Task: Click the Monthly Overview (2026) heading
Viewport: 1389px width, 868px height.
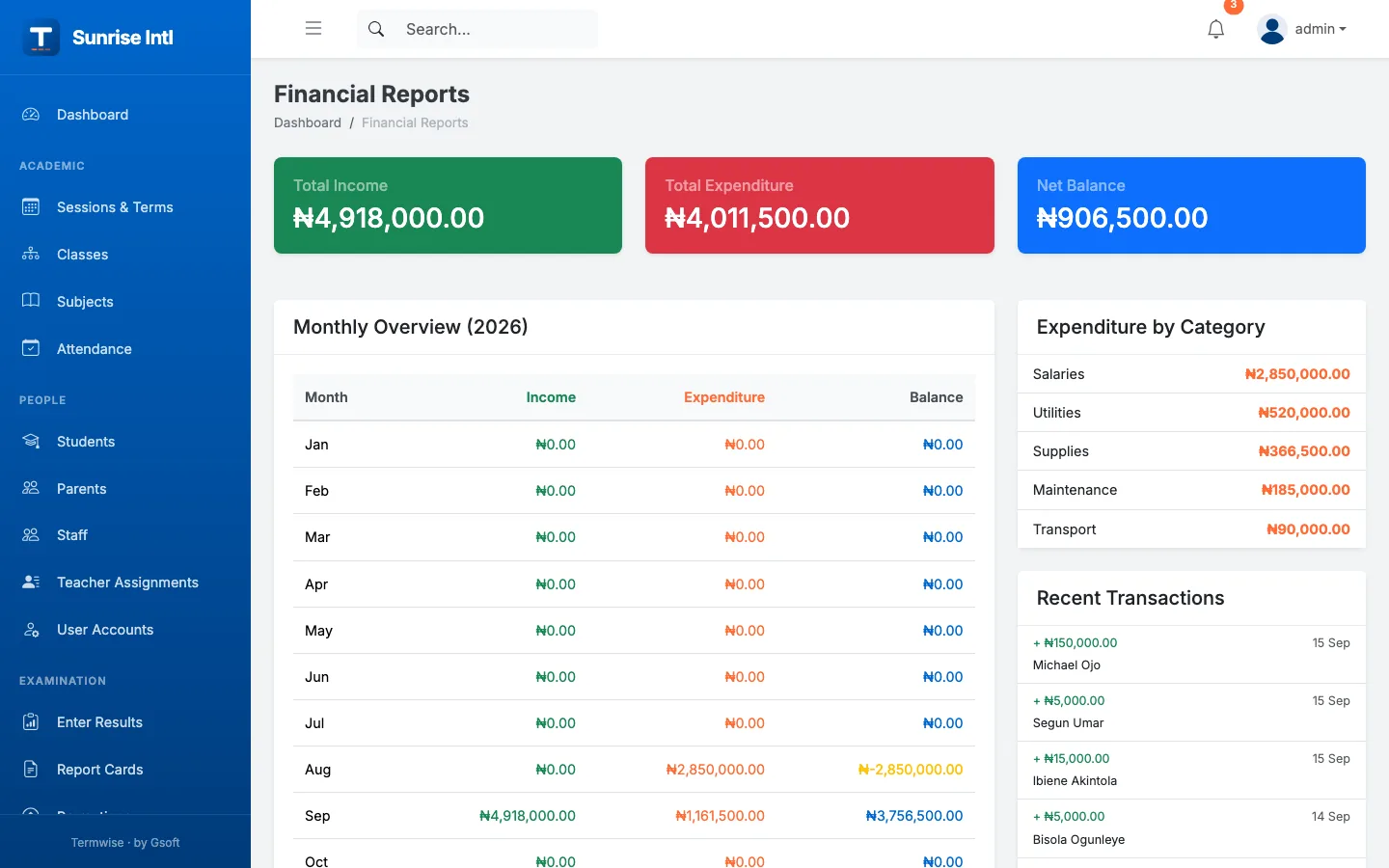Action: click(x=411, y=327)
